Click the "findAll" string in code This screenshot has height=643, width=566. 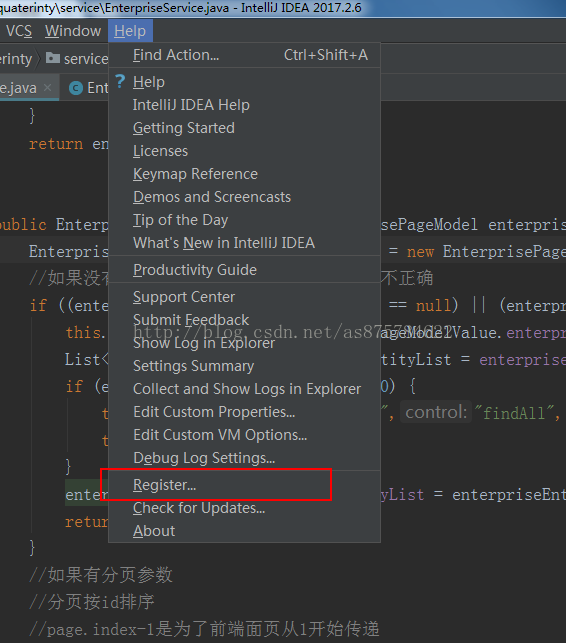tap(514, 413)
